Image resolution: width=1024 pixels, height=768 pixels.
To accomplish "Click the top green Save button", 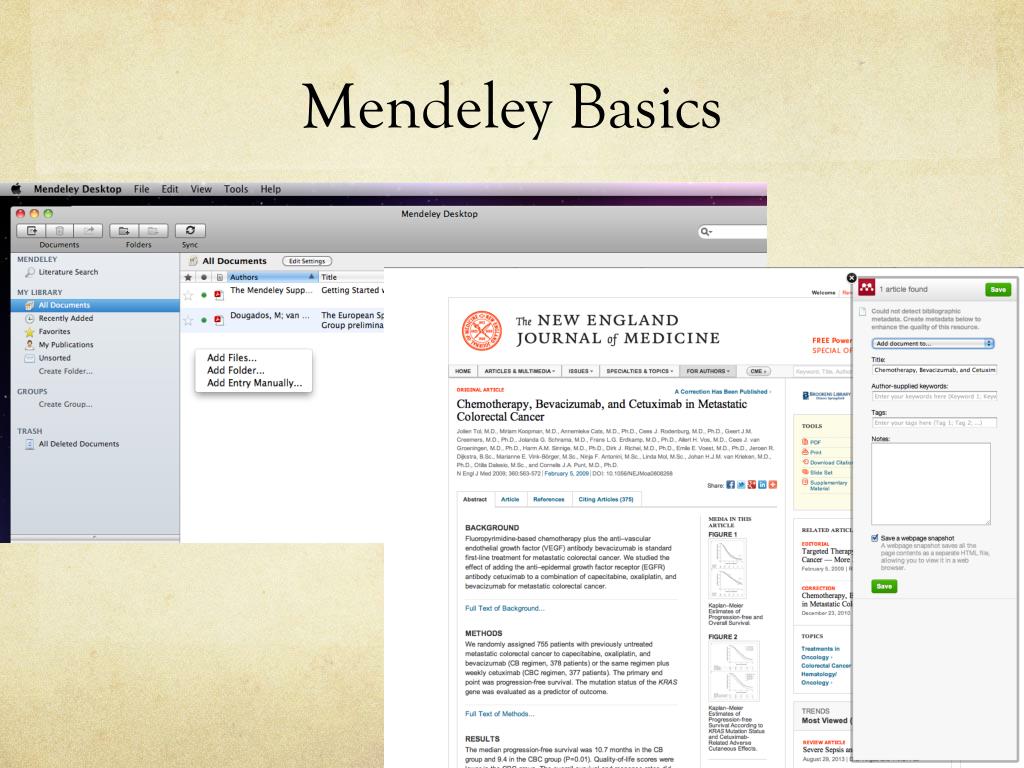I will [x=998, y=289].
